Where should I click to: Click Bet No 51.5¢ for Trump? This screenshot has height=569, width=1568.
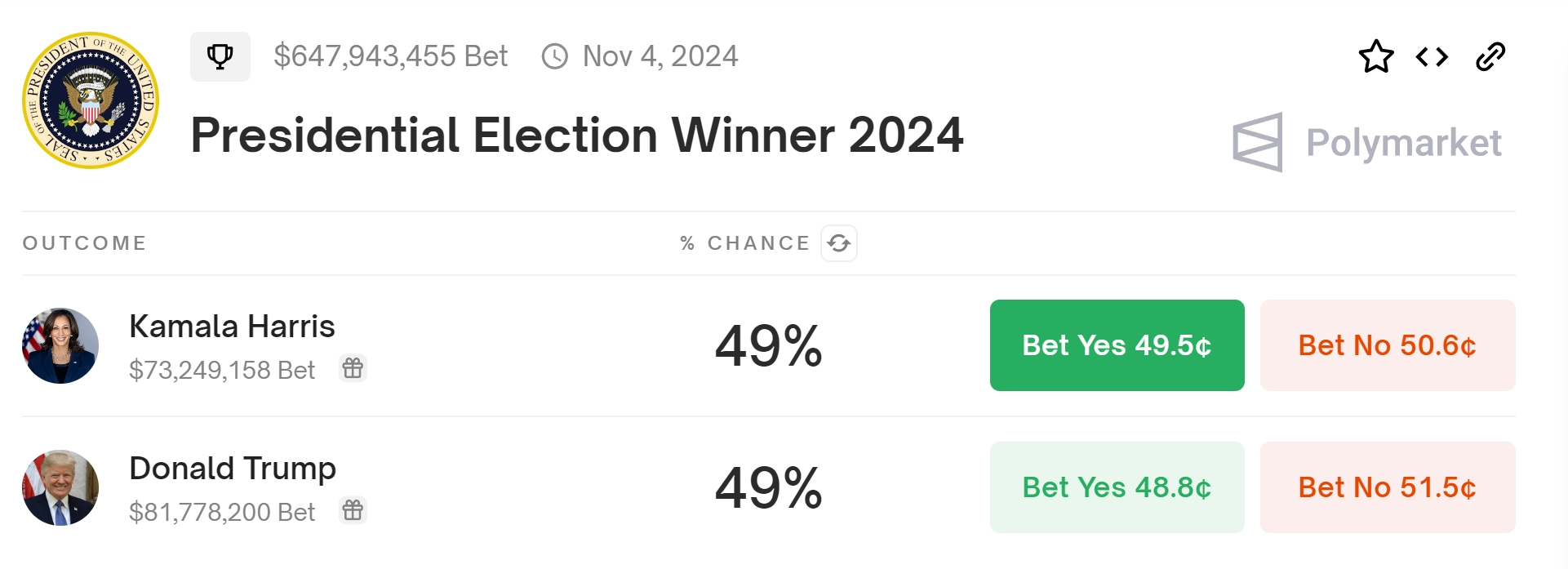pyautogui.click(x=1388, y=487)
